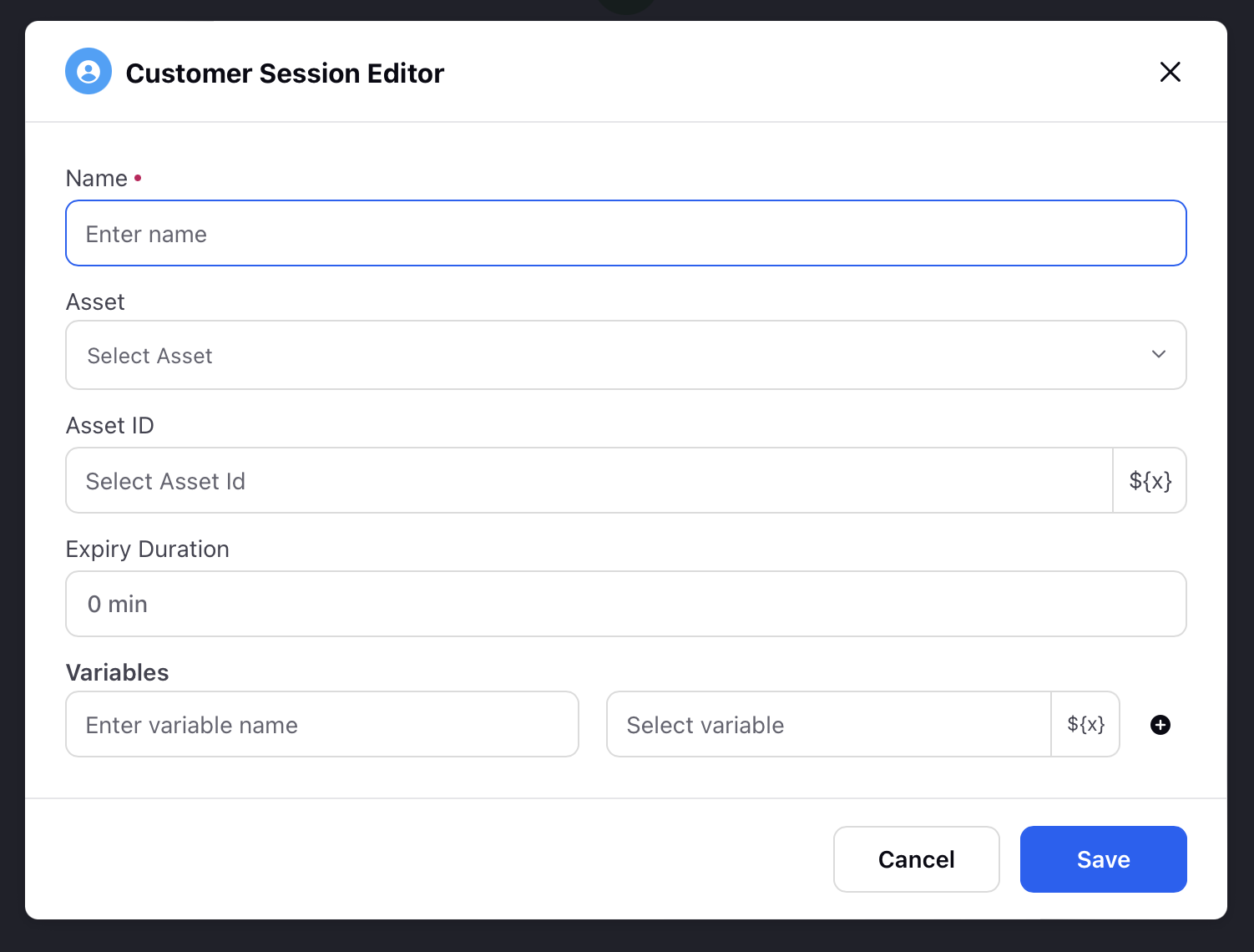The width and height of the screenshot is (1254, 952).
Task: Click the blue customer session avatar icon
Action: pyautogui.click(x=88, y=71)
